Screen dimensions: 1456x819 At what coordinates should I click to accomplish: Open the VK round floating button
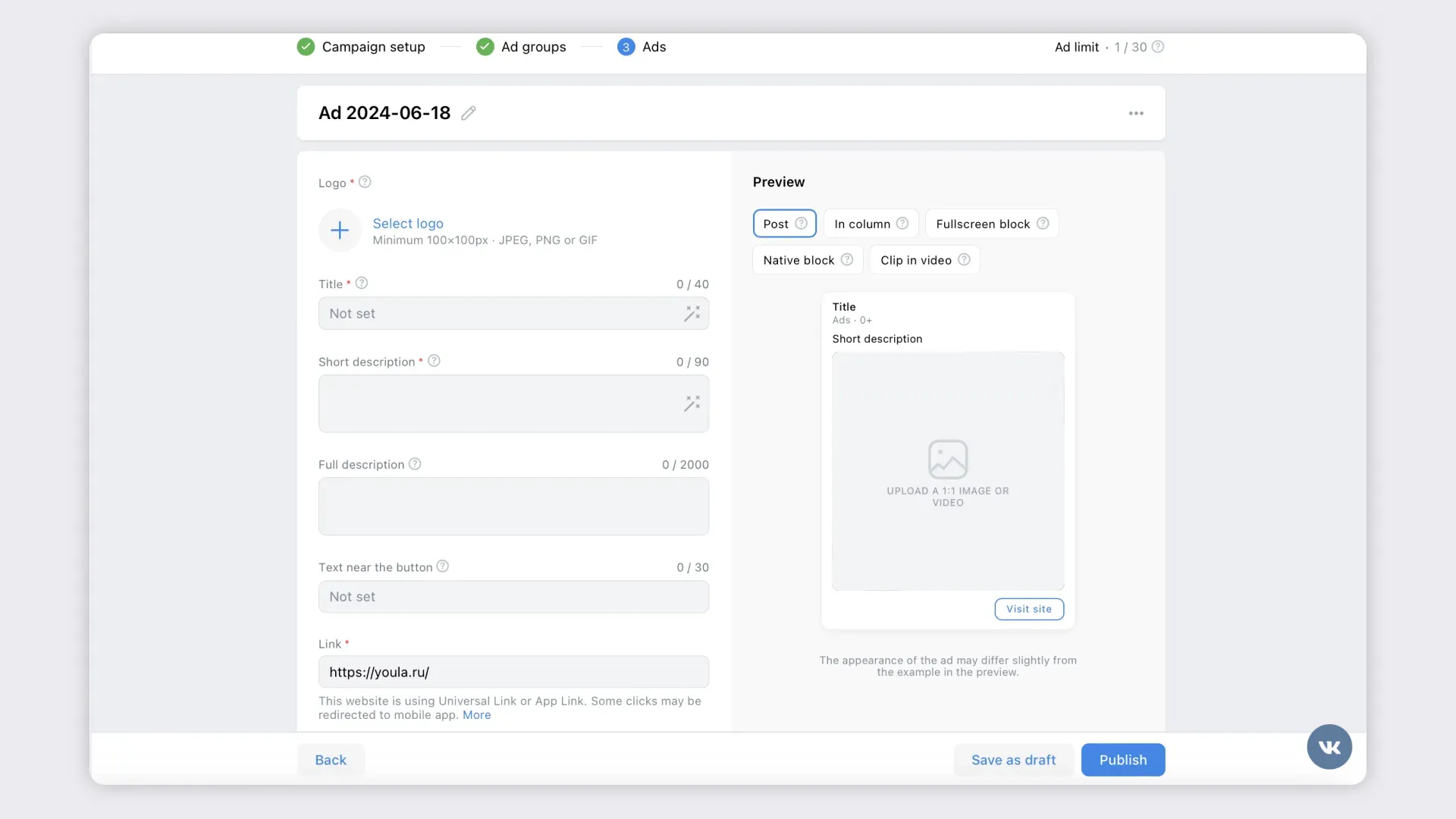[1329, 747]
